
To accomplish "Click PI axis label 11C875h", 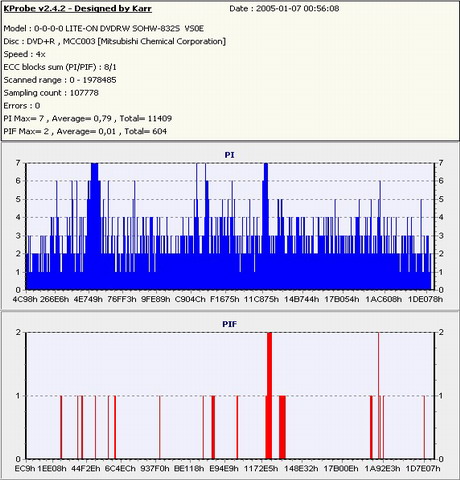I will click(261, 299).
